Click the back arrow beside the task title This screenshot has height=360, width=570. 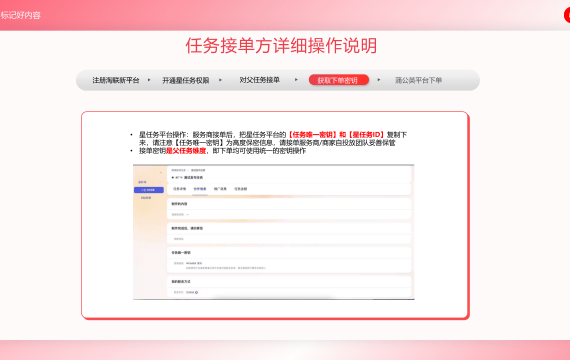click(x=173, y=177)
